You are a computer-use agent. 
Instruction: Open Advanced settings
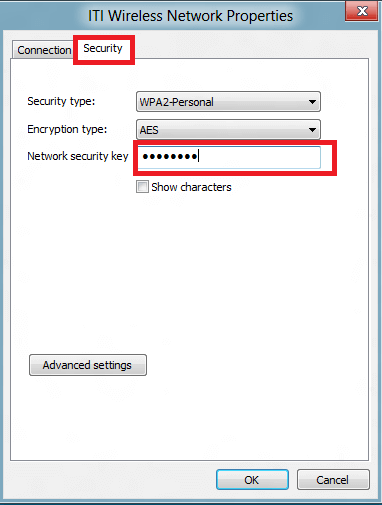[88, 365]
